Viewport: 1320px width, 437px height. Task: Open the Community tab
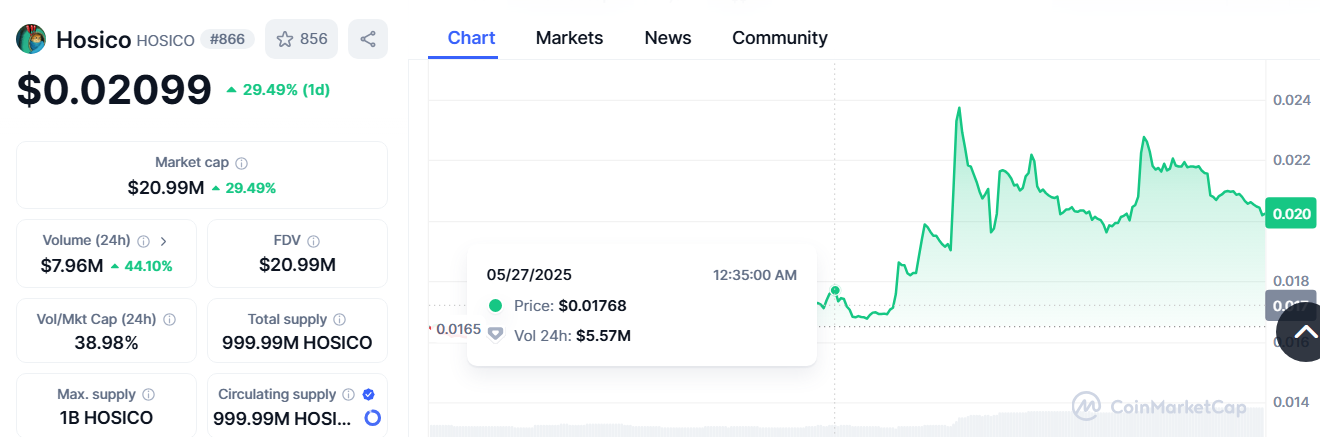click(780, 38)
